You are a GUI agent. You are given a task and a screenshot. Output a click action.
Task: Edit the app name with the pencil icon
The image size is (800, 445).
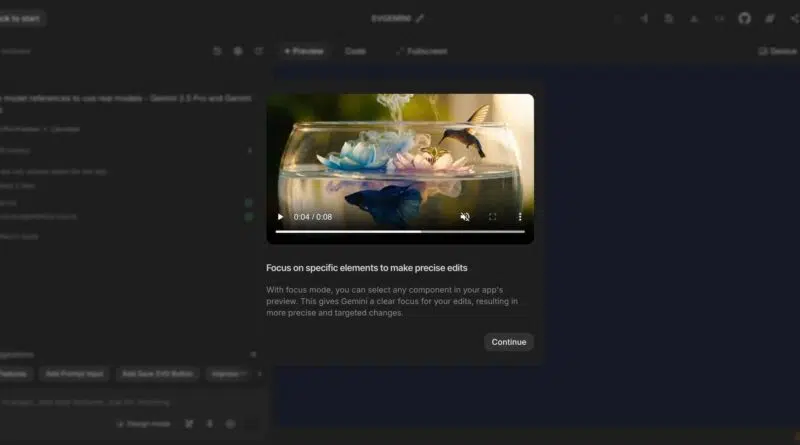pos(420,18)
